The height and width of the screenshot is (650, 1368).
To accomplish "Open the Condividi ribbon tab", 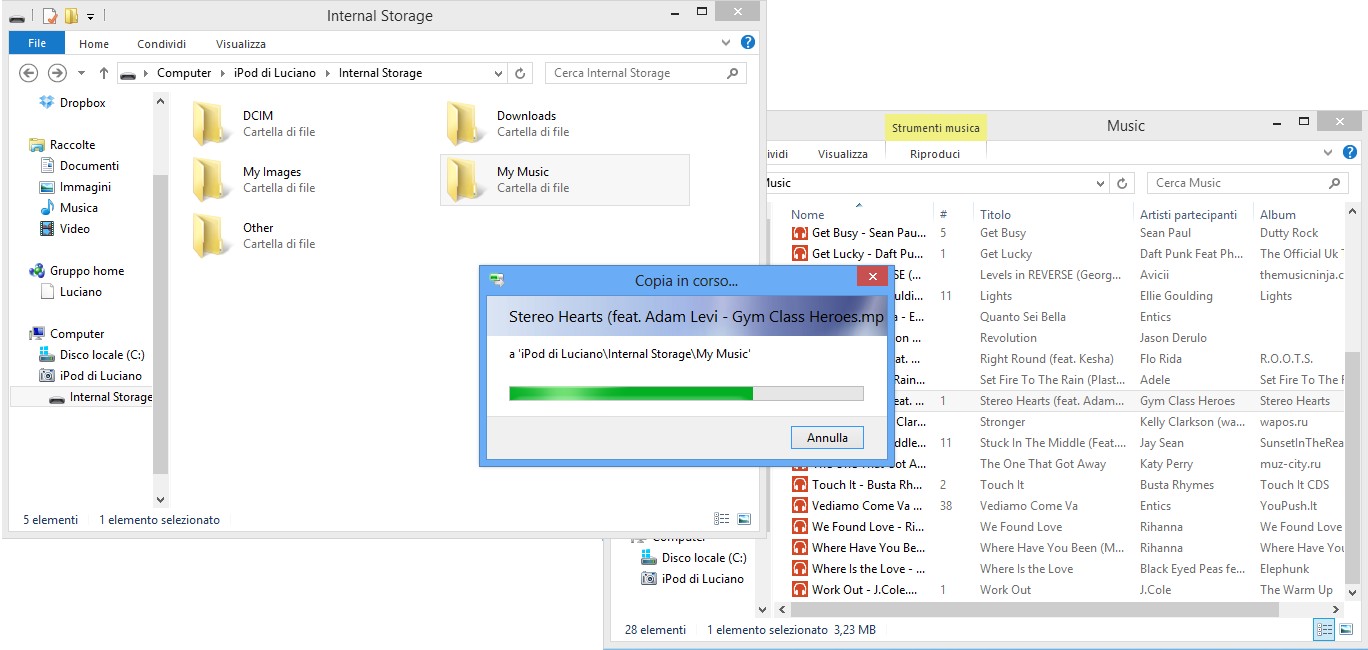I will [x=162, y=44].
